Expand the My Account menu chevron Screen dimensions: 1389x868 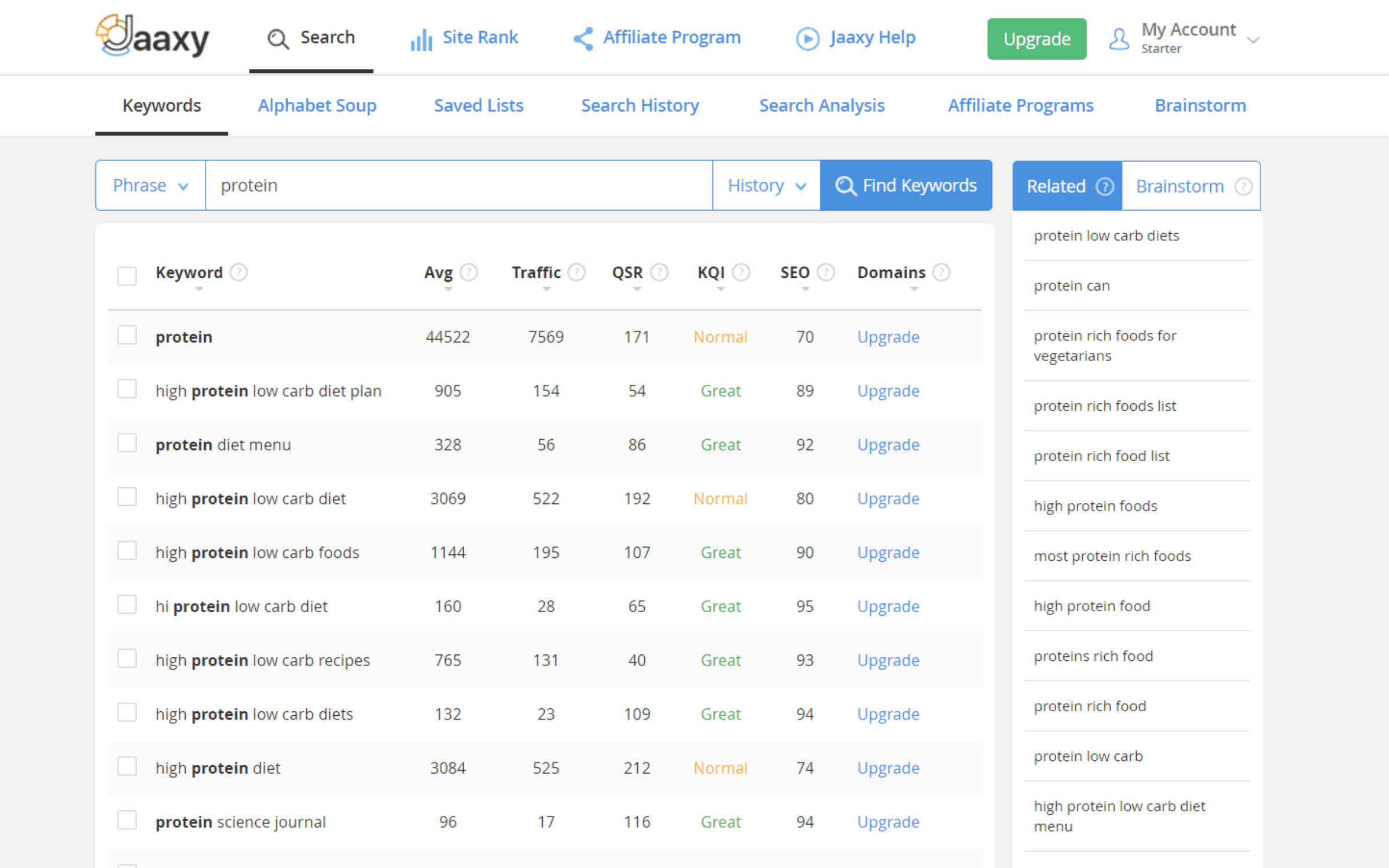point(1253,40)
